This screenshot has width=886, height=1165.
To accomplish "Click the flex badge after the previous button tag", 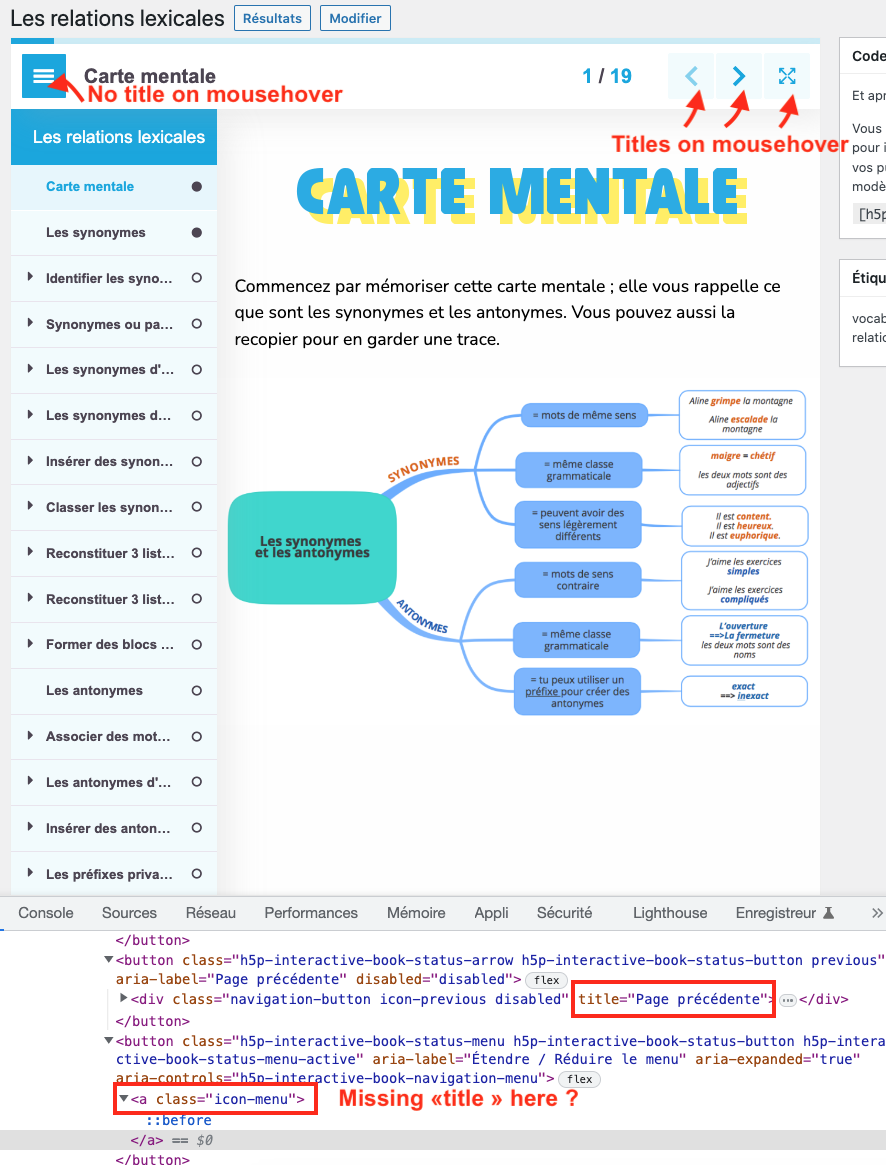I will pos(546,980).
